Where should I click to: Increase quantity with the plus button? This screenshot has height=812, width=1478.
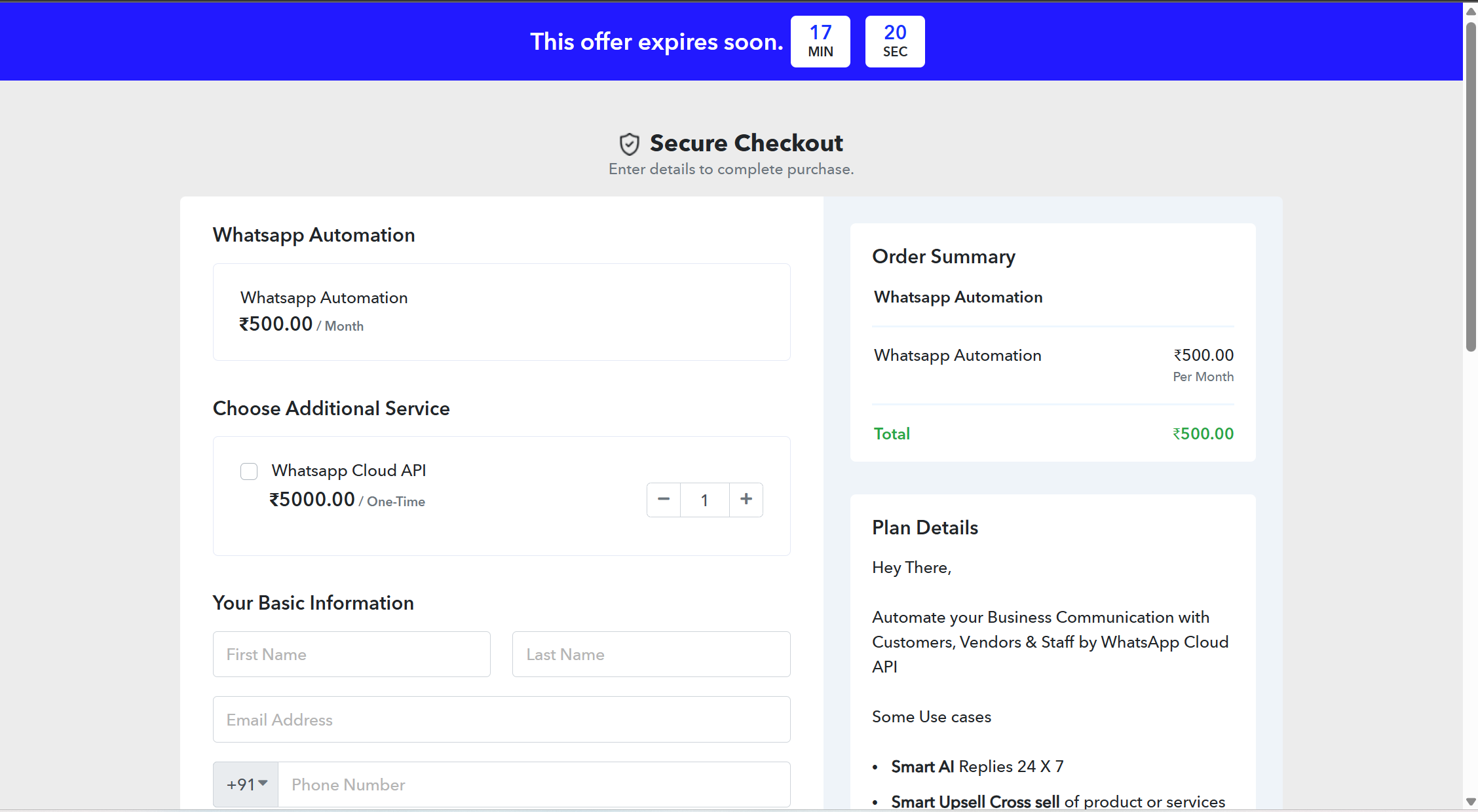pyautogui.click(x=746, y=500)
